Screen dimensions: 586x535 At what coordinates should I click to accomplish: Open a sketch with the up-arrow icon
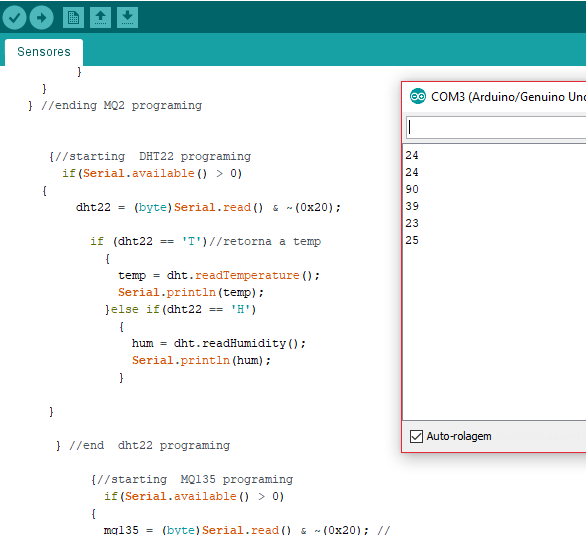click(x=100, y=17)
